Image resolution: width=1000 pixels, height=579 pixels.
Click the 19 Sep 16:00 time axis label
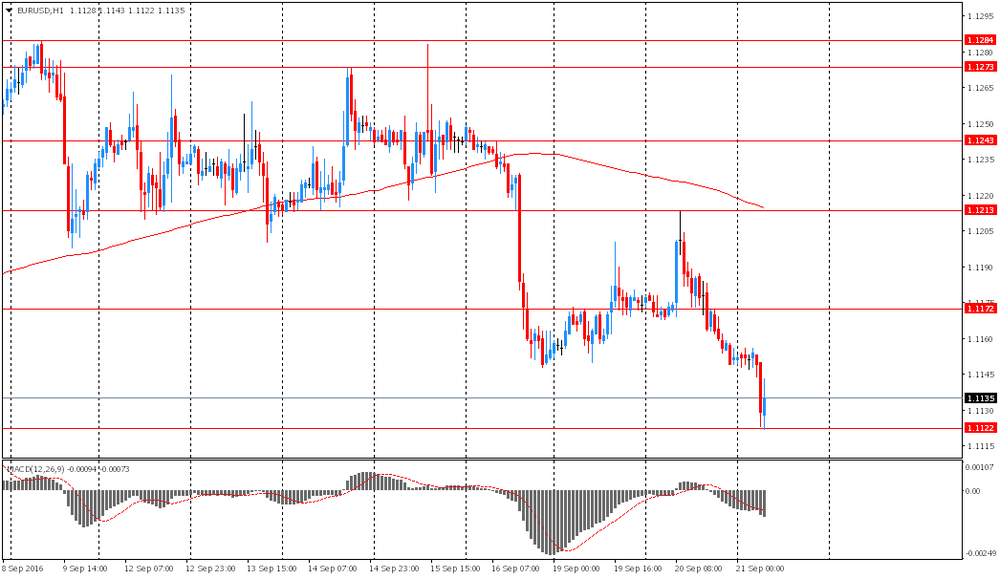tap(638, 568)
